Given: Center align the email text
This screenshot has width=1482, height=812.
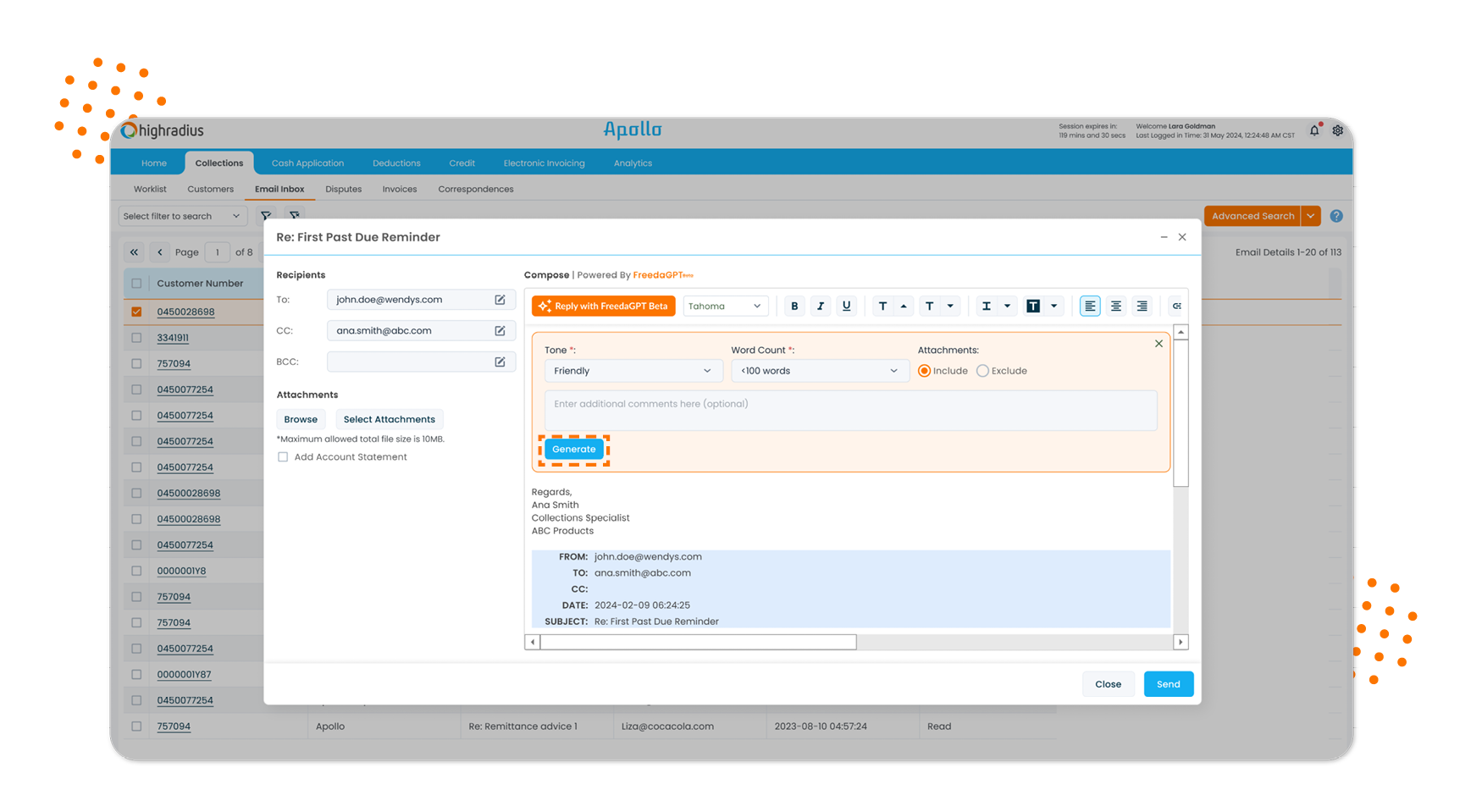Looking at the screenshot, I should (x=1115, y=307).
